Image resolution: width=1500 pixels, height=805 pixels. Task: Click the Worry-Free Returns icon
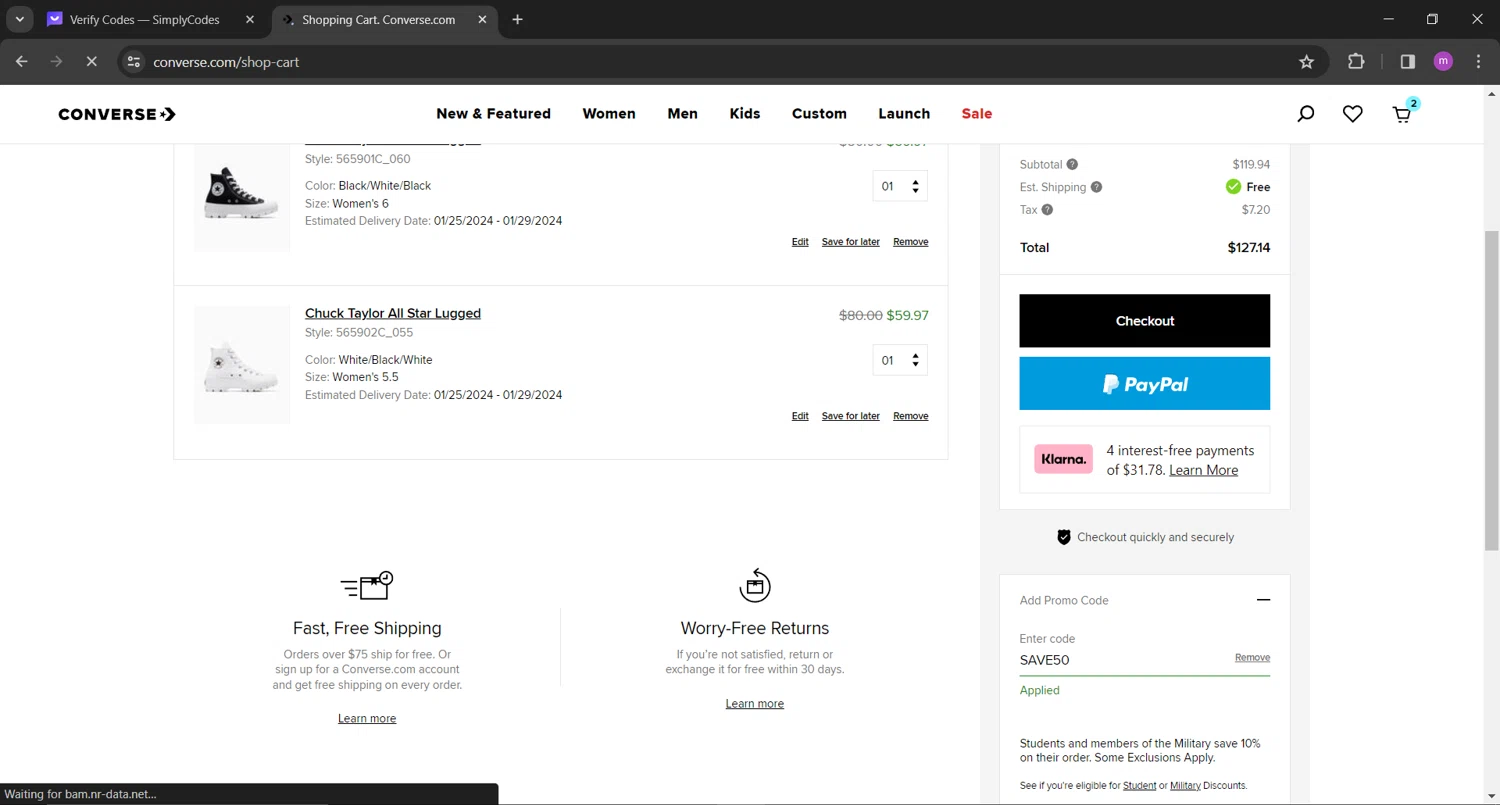tap(755, 585)
